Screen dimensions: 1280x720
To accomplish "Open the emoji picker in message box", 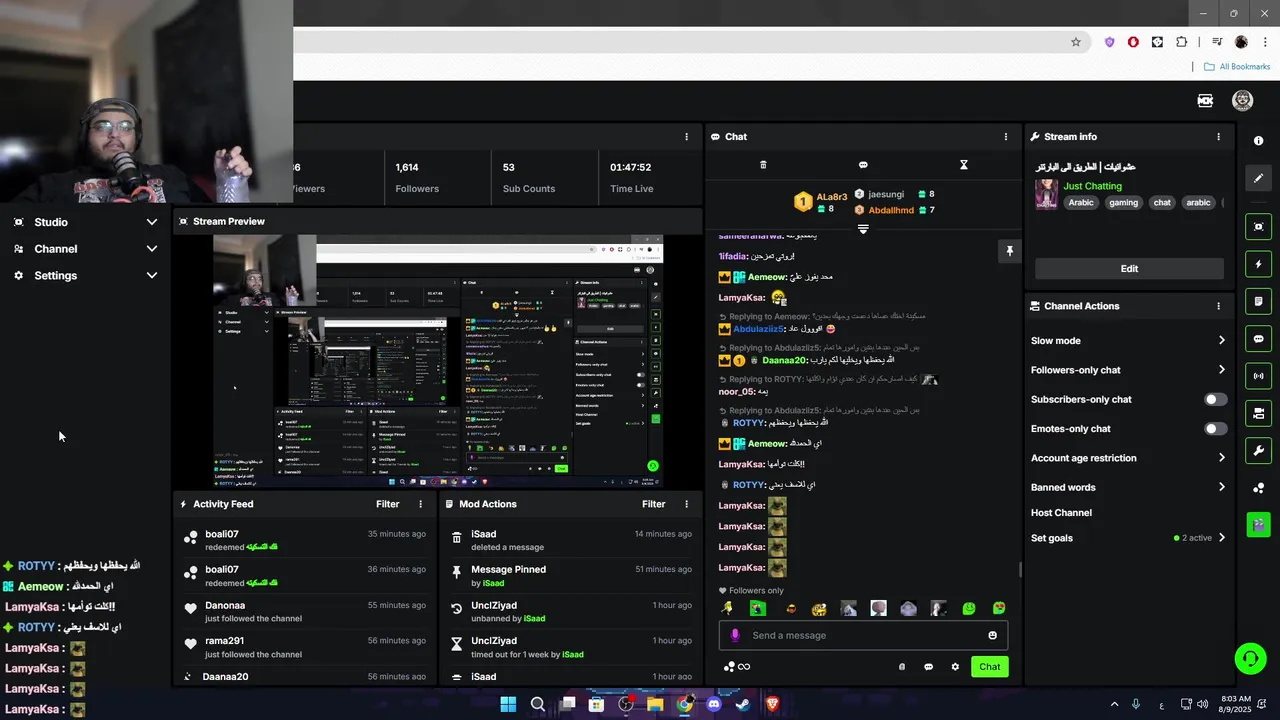I will pos(992,635).
